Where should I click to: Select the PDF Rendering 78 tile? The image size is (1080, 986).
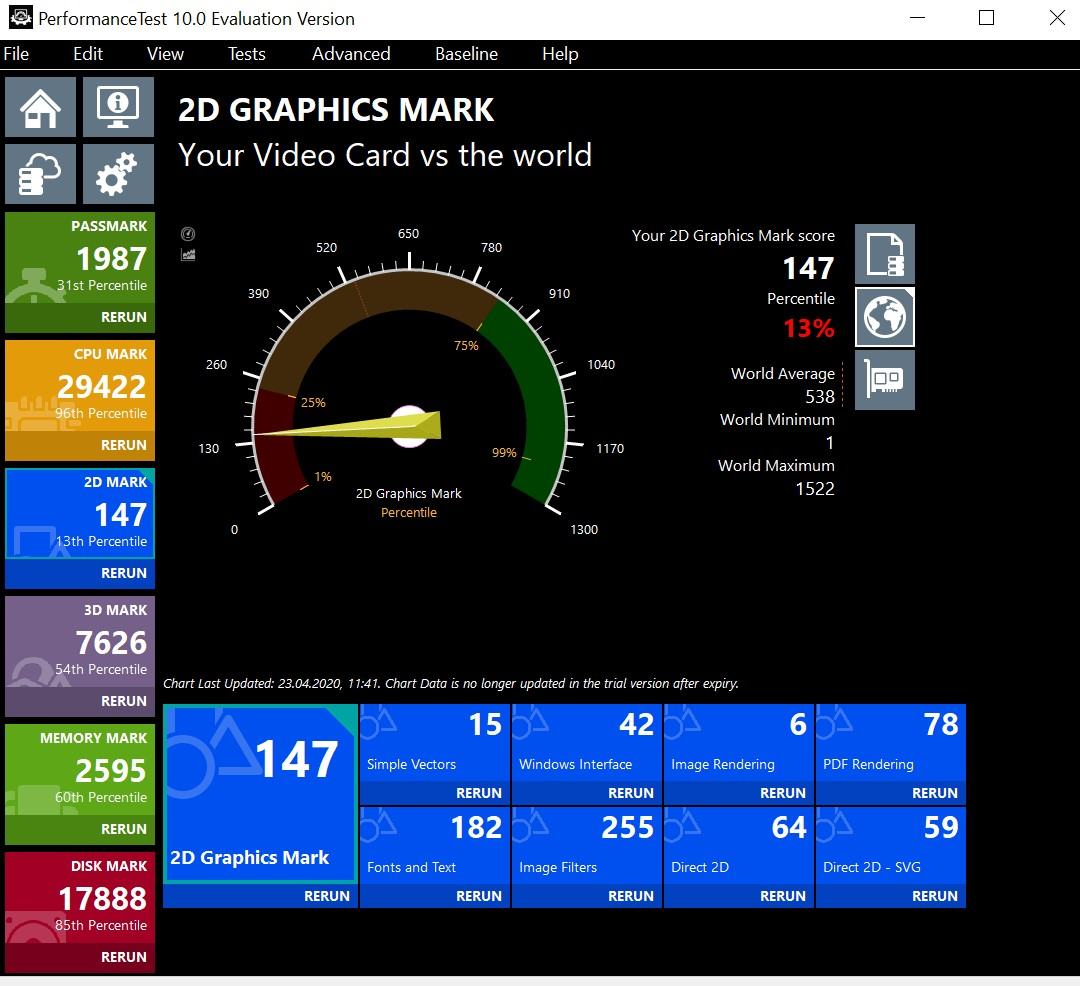(x=891, y=743)
